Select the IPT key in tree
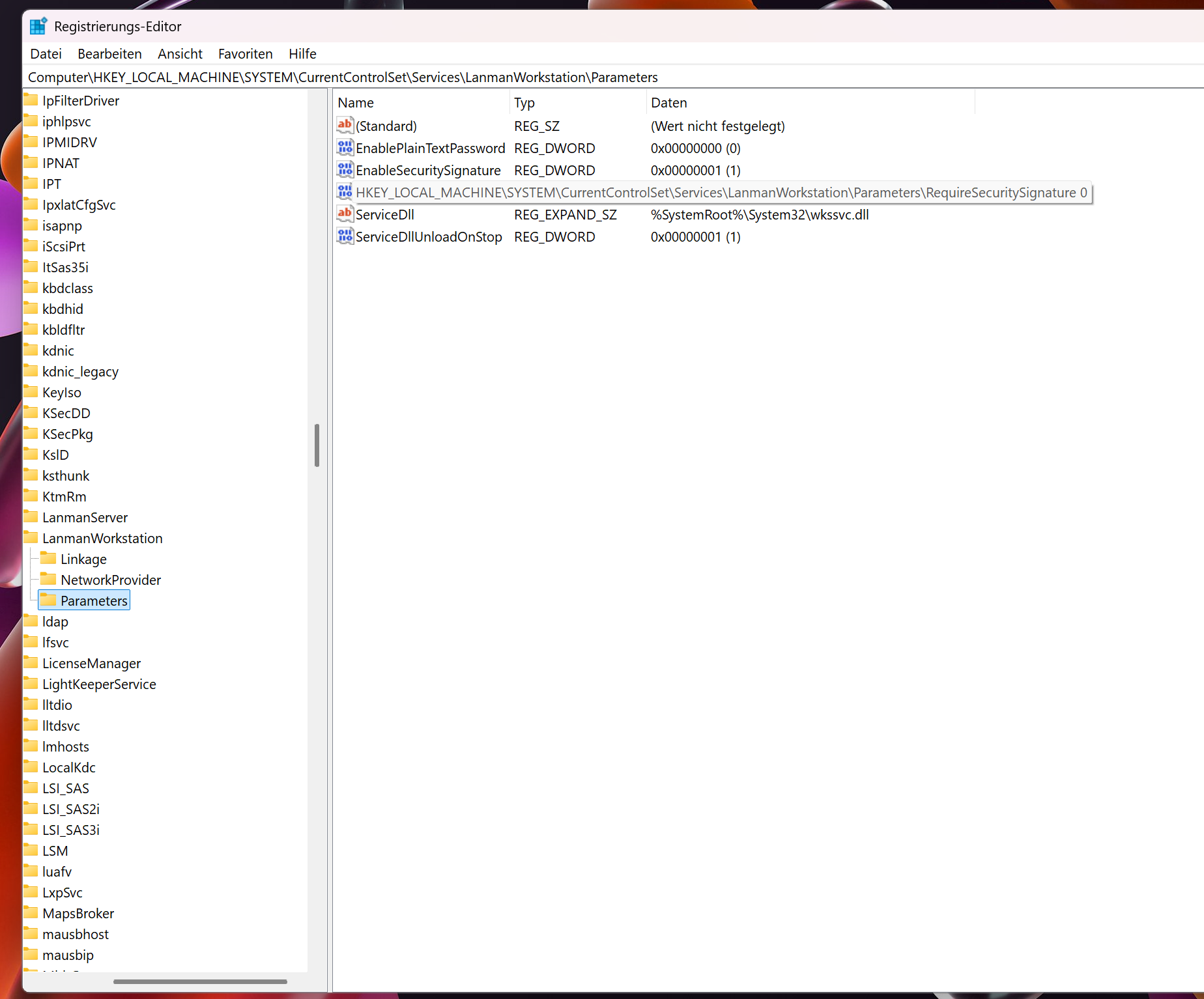 pyautogui.click(x=51, y=184)
